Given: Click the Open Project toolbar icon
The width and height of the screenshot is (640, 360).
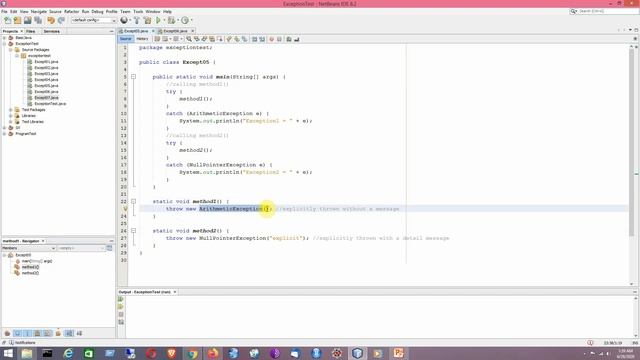Looking at the screenshot, I should [x=27, y=20].
